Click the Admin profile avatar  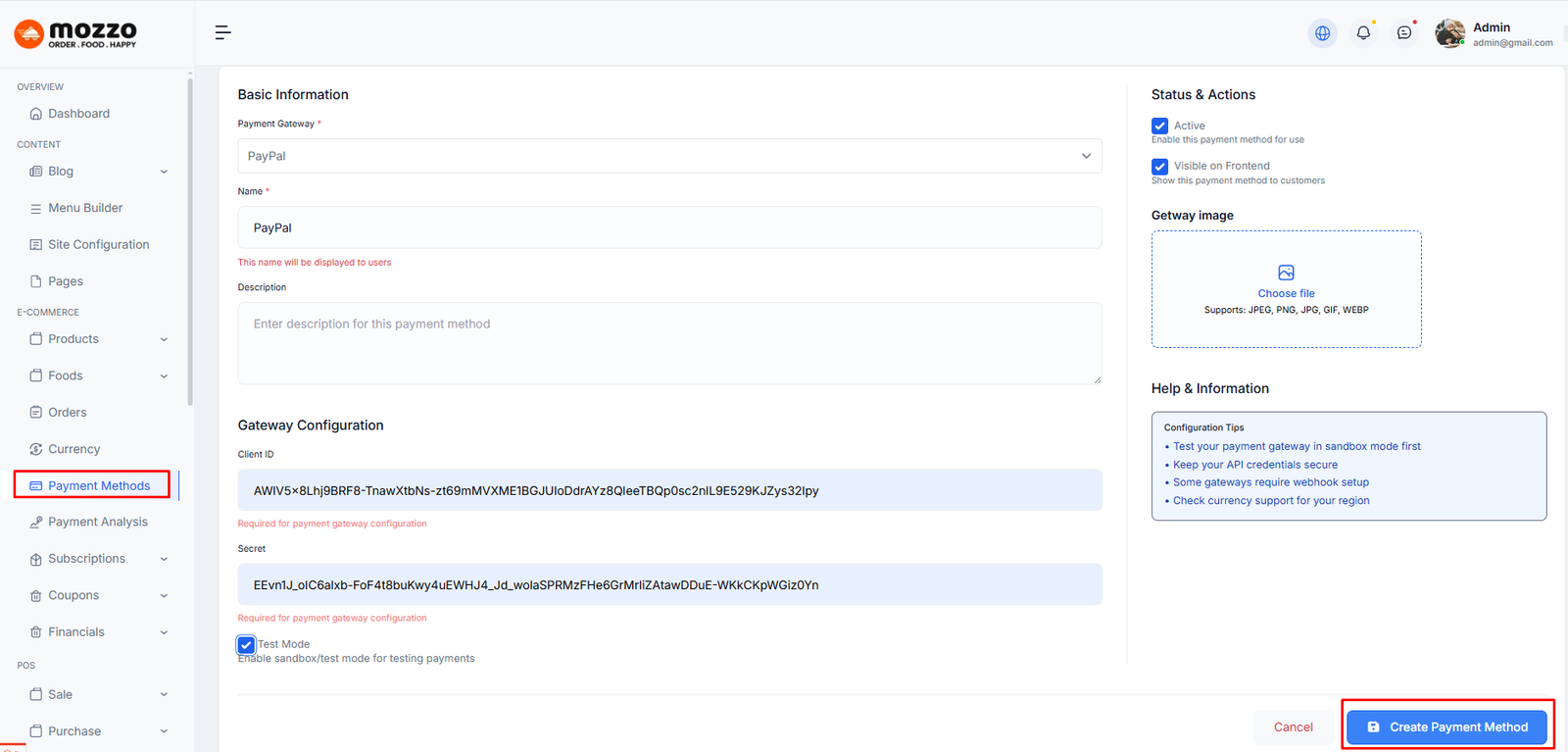coord(1449,33)
